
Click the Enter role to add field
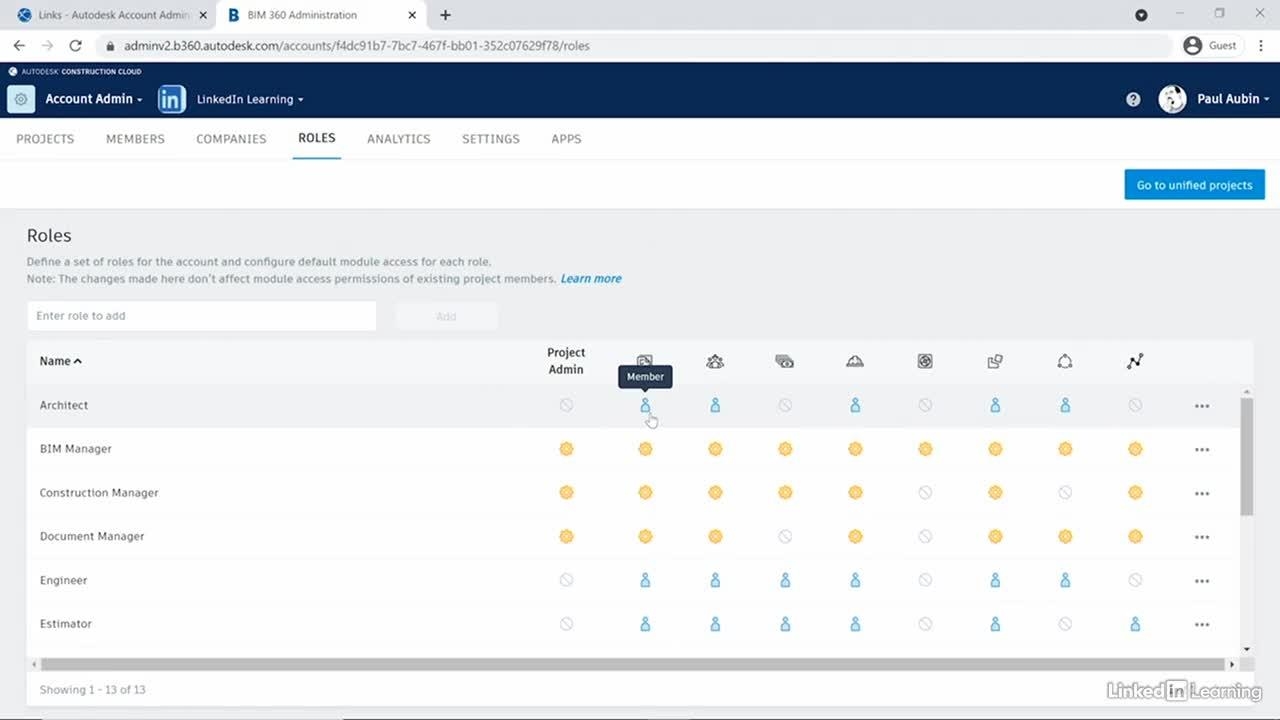pos(201,316)
